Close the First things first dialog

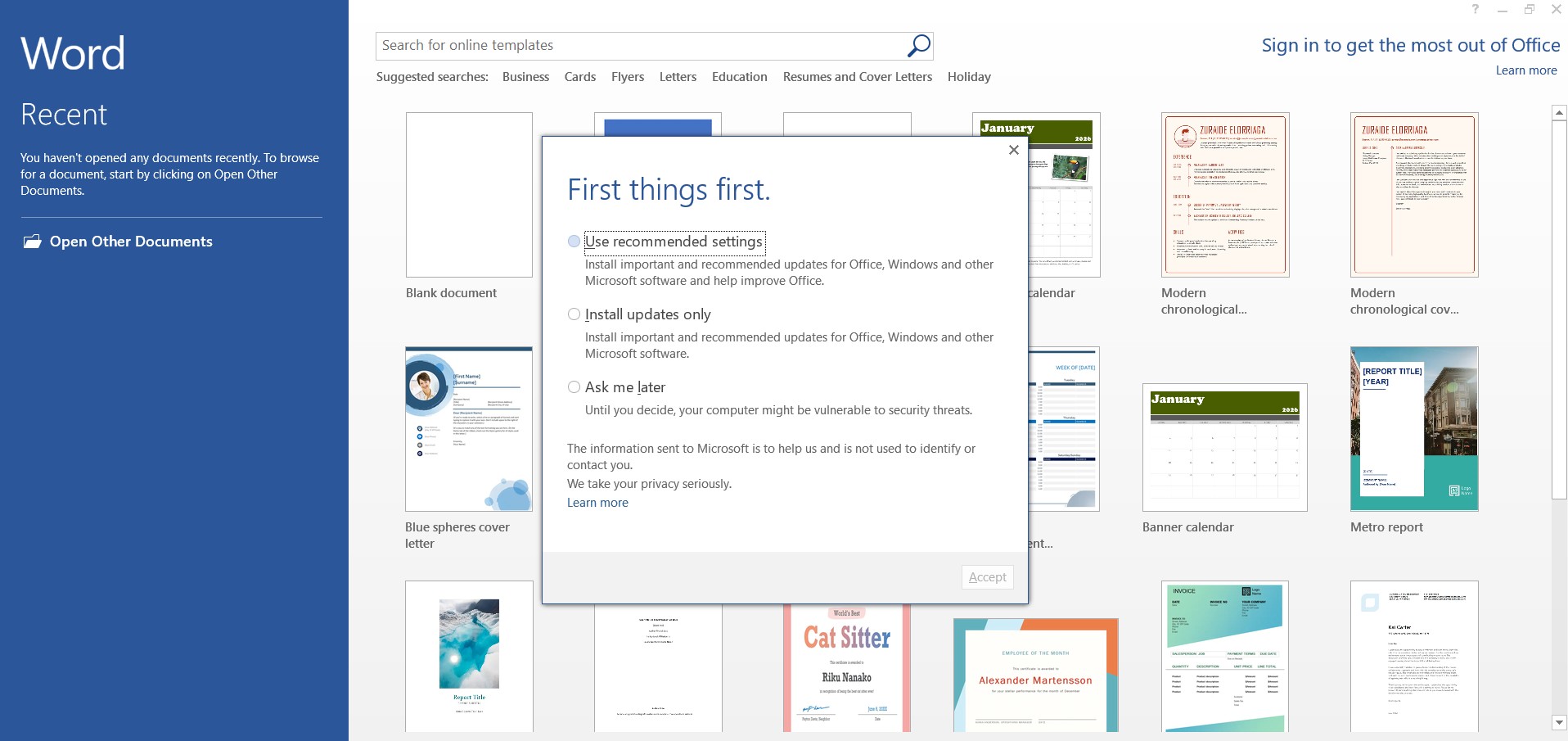pyautogui.click(x=1013, y=150)
